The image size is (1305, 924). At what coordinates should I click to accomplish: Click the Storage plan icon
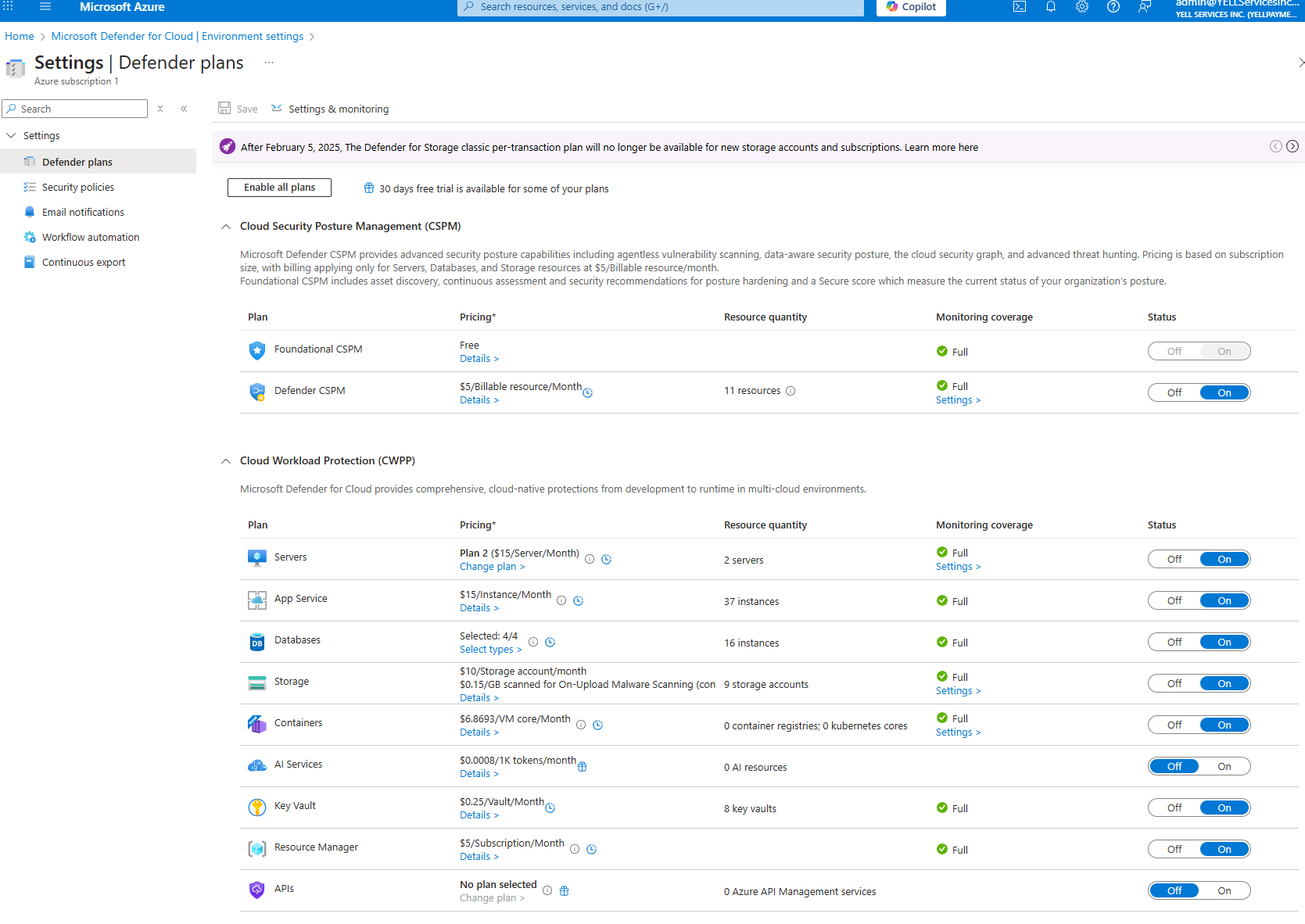tap(256, 682)
